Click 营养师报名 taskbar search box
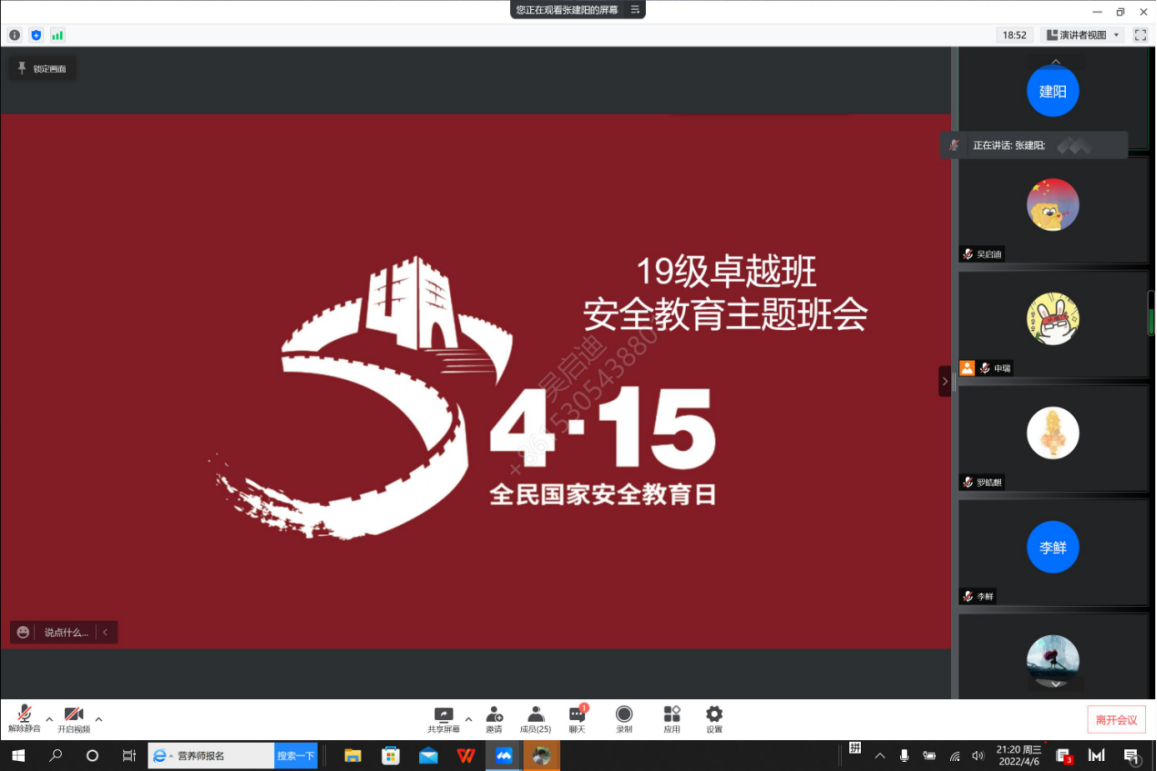The width and height of the screenshot is (1157, 771). 211,756
